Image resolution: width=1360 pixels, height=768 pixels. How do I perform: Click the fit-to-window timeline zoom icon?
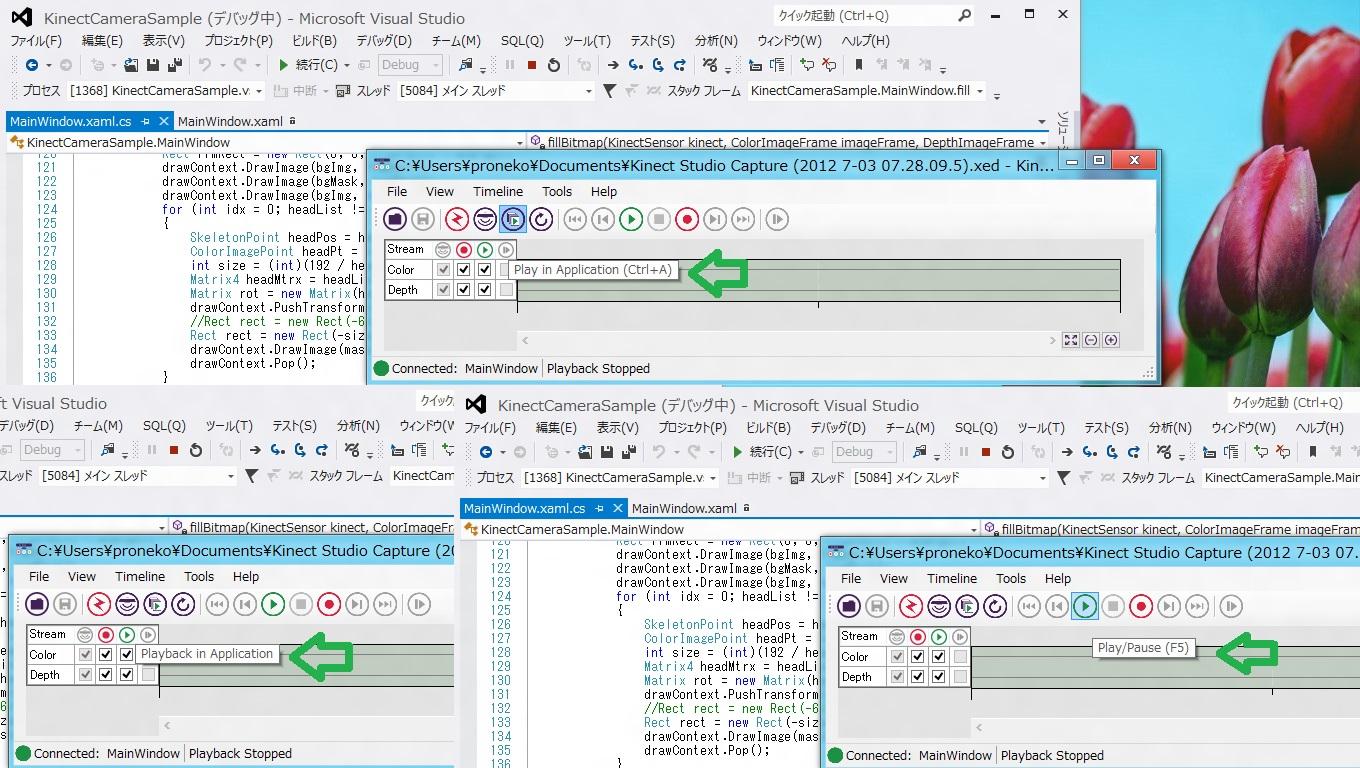point(1071,340)
